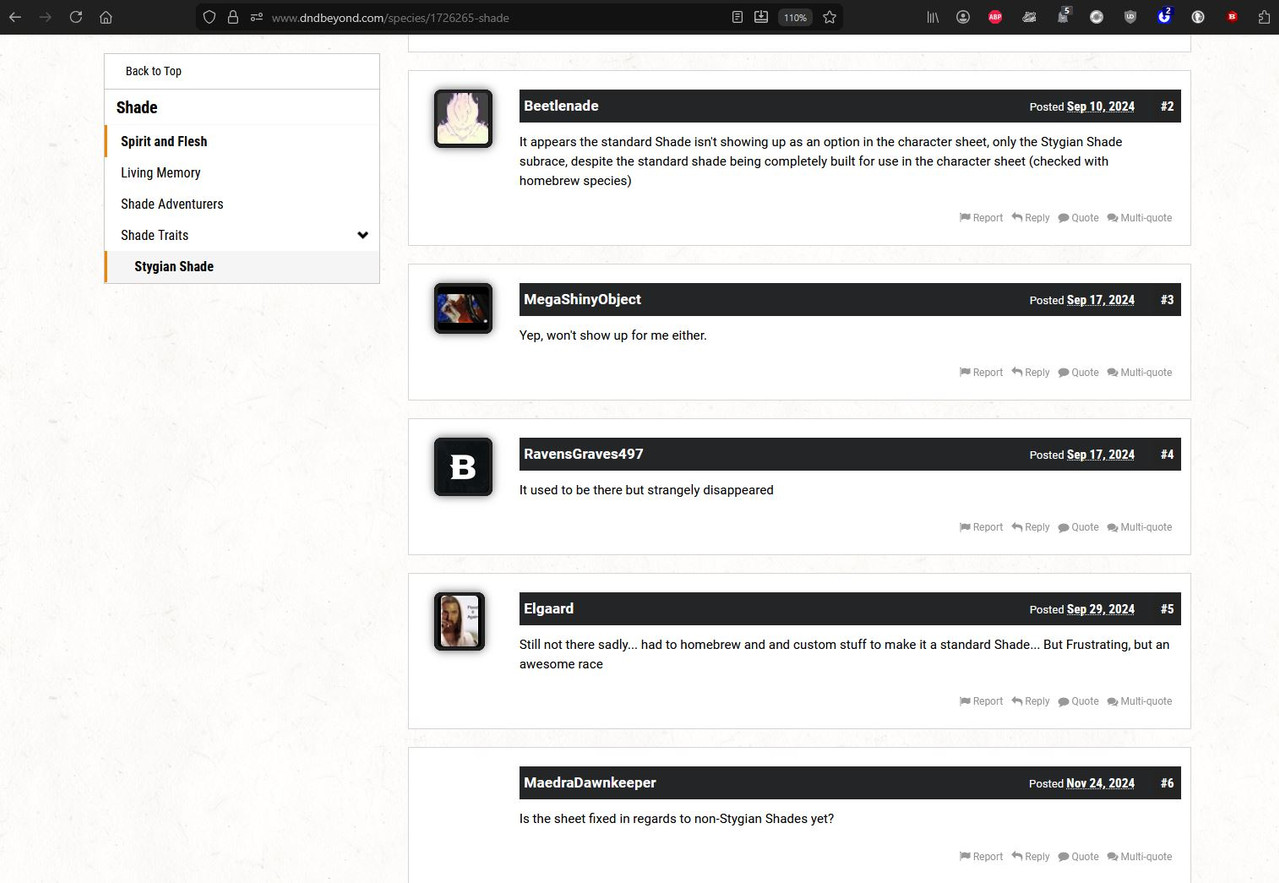Screen dimensions: 1279x883
Task: Open Elgaard's profile name
Action: click(549, 608)
